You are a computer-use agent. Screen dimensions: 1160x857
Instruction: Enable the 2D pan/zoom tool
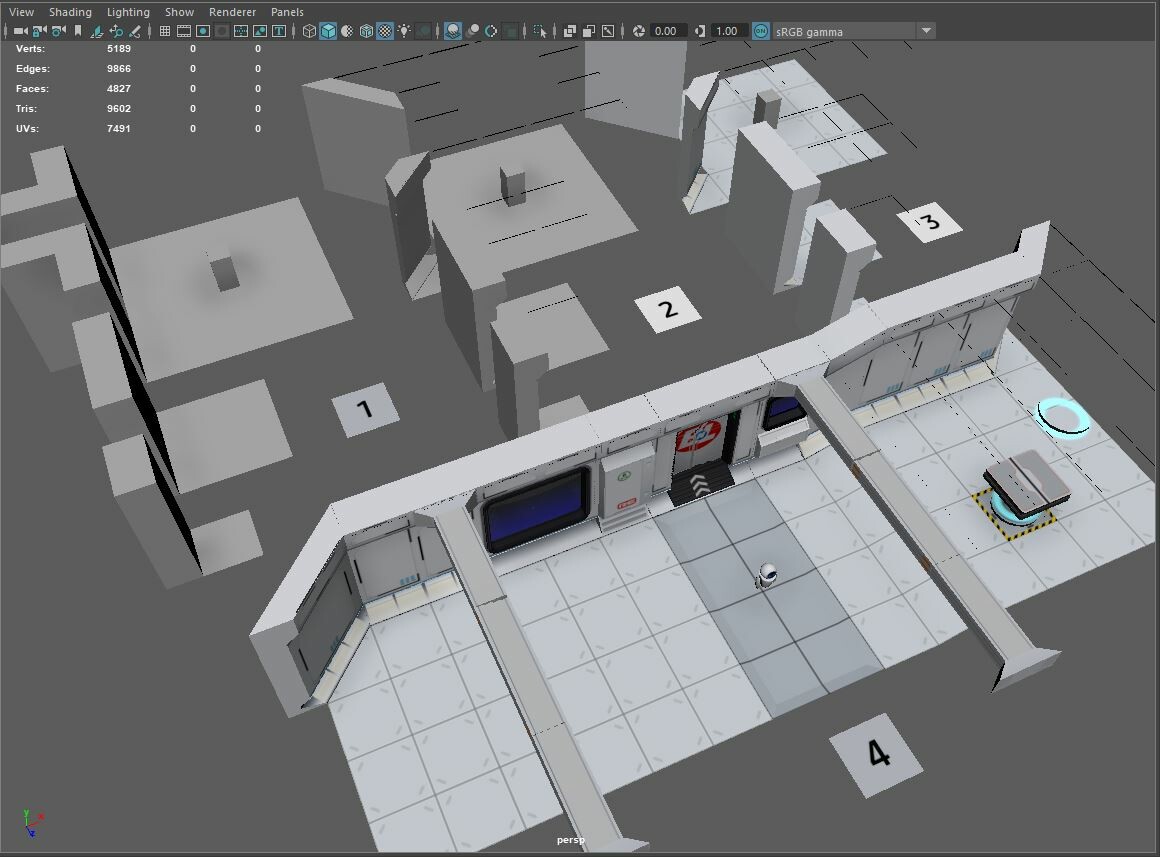coord(118,30)
